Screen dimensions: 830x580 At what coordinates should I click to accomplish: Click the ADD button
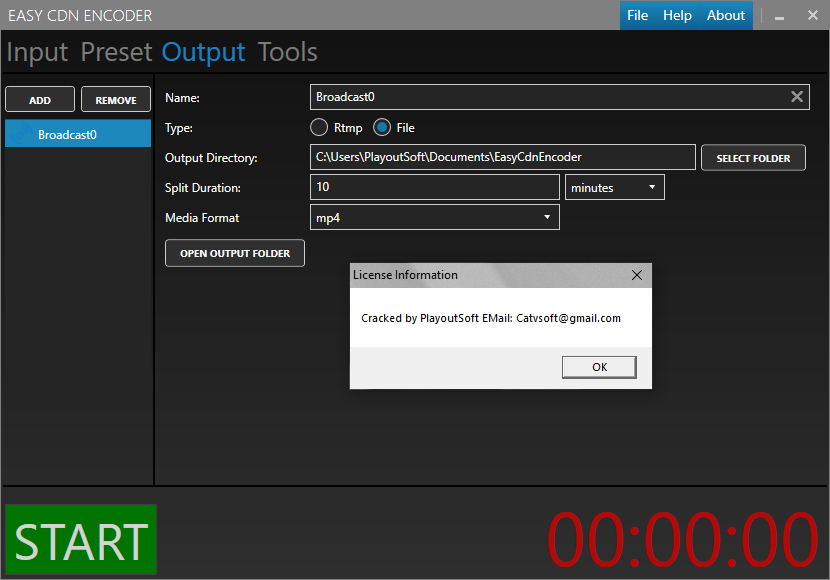40,99
